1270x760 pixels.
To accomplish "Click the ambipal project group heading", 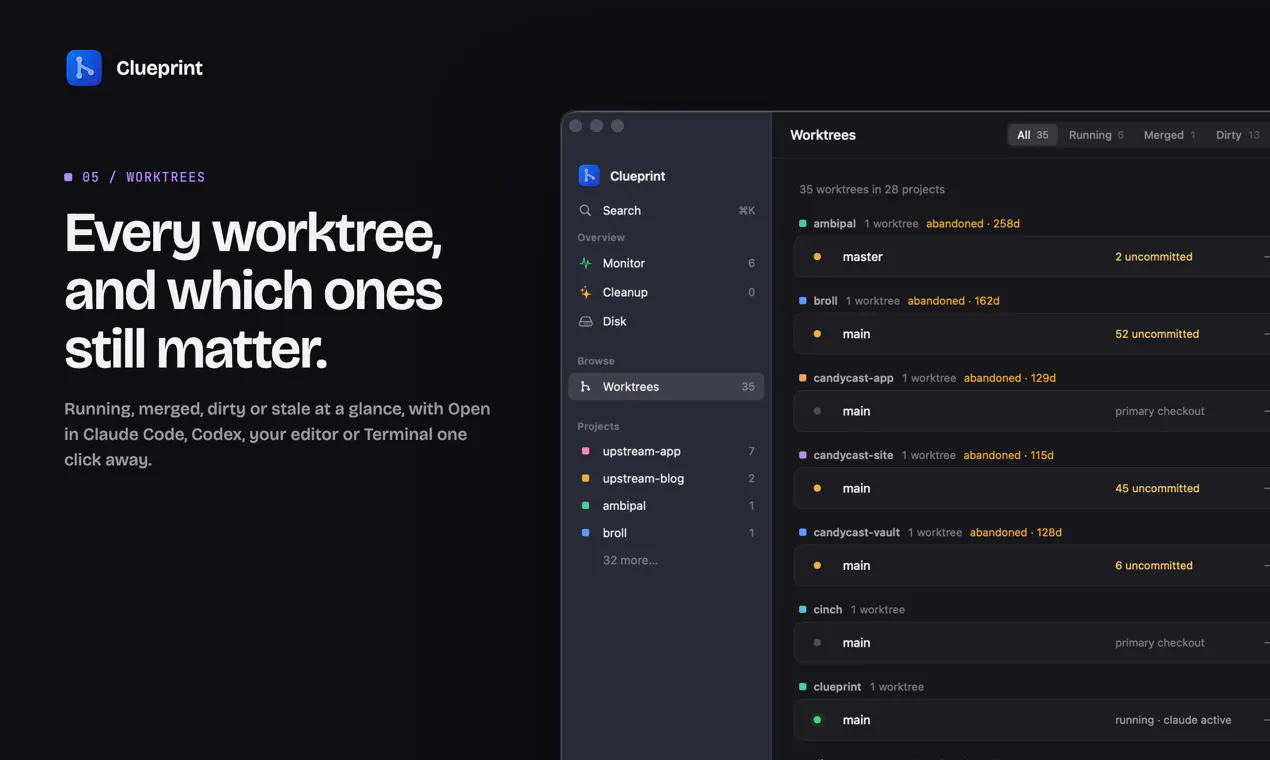I will pos(834,224).
